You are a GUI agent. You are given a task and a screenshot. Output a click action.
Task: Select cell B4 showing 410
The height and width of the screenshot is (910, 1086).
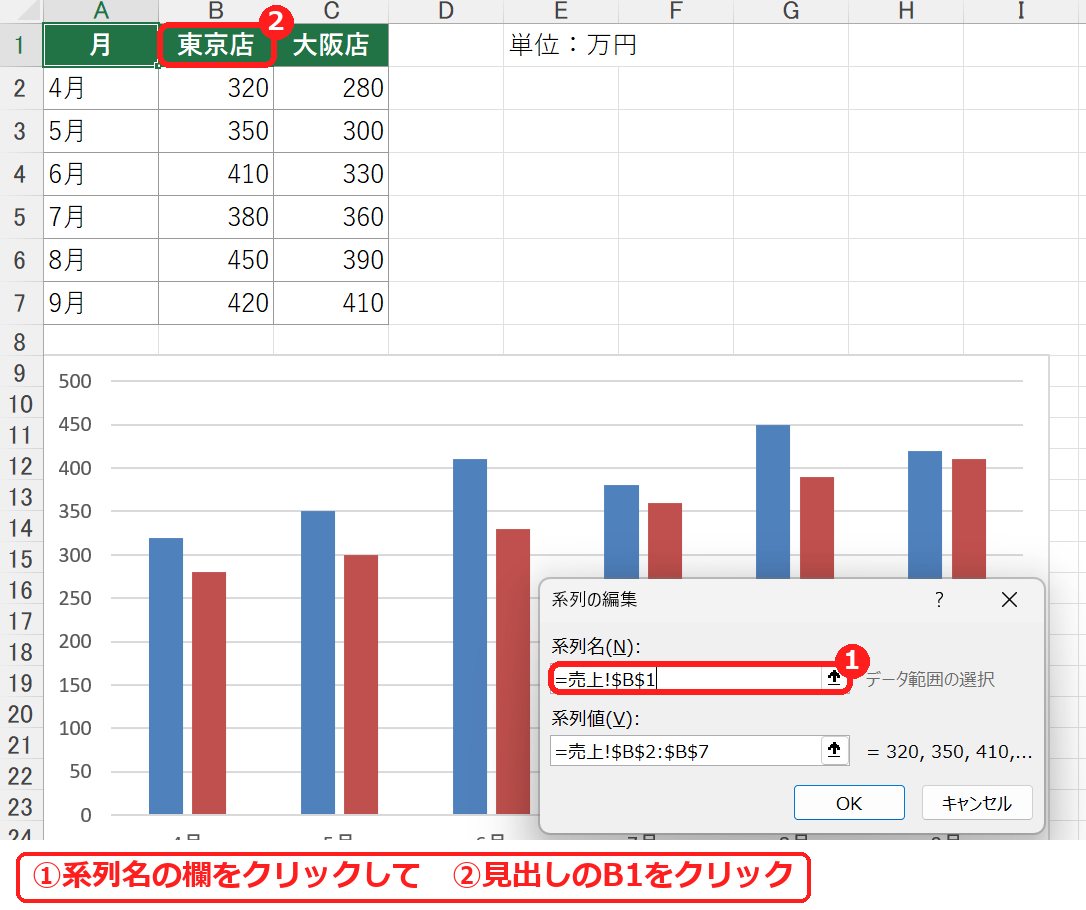pos(216,174)
